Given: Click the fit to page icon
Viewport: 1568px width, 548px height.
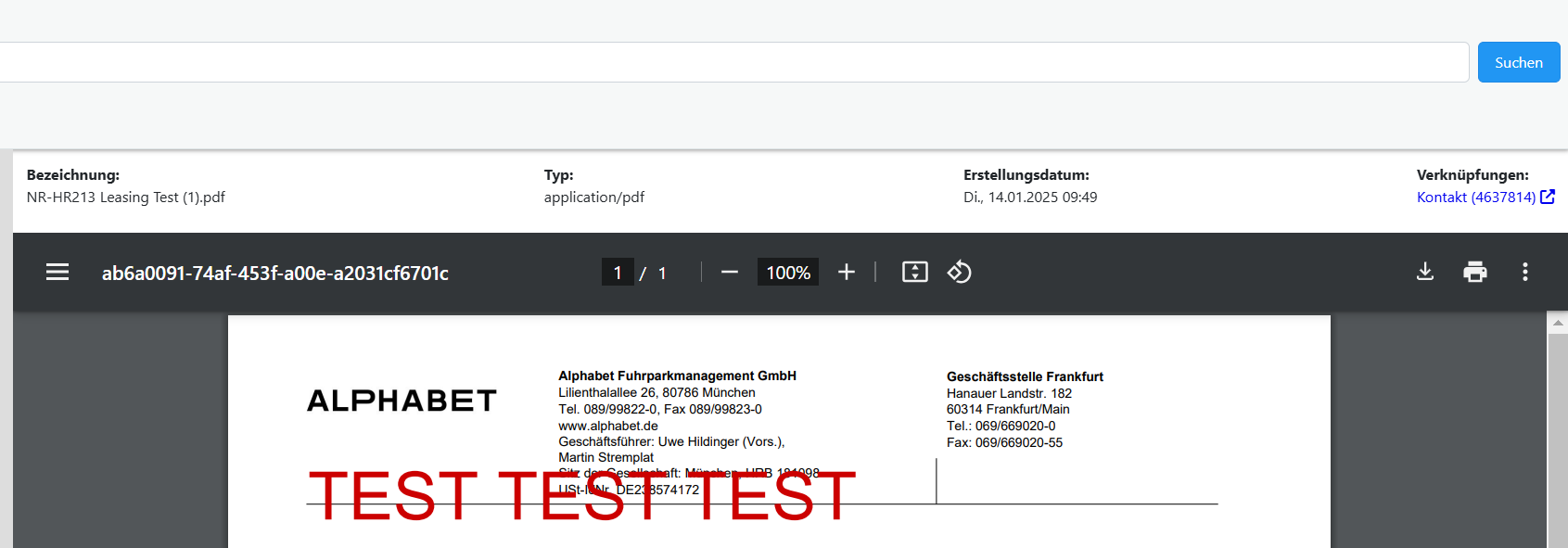Looking at the screenshot, I should coord(914,272).
